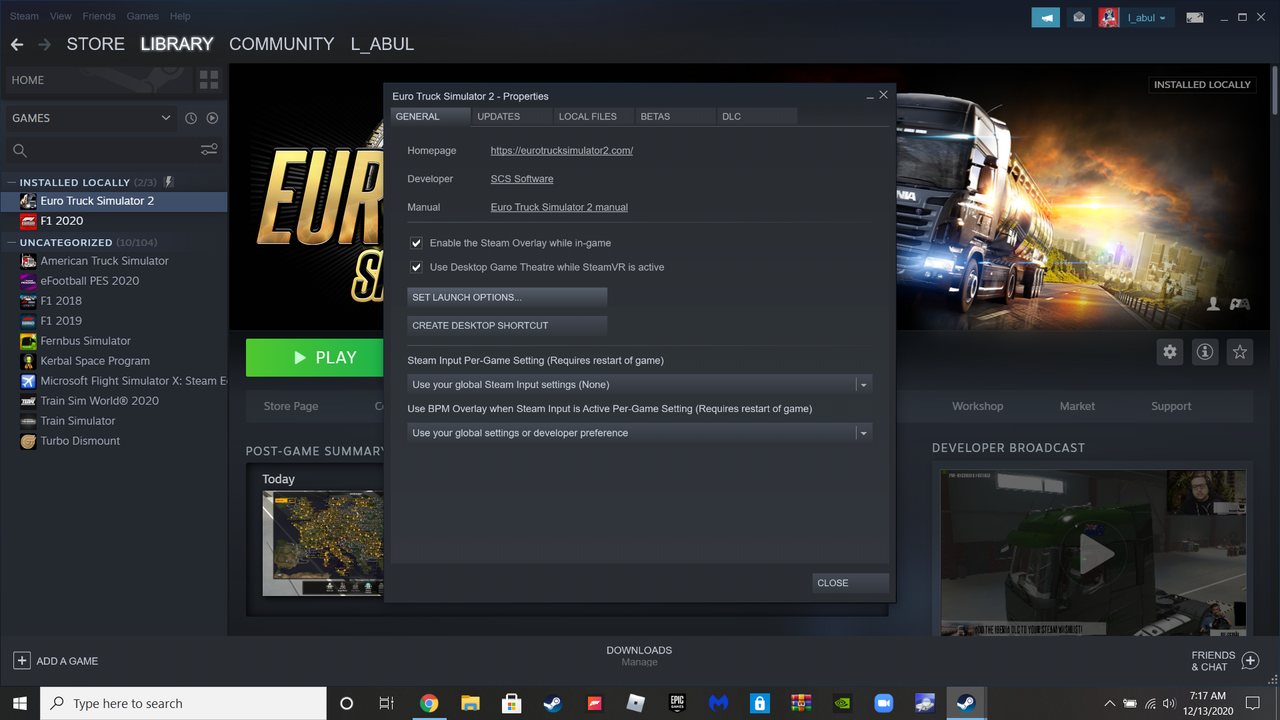Image resolution: width=1280 pixels, height=720 pixels.
Task: Select Turbo Dismount in game list
Action: click(80, 441)
